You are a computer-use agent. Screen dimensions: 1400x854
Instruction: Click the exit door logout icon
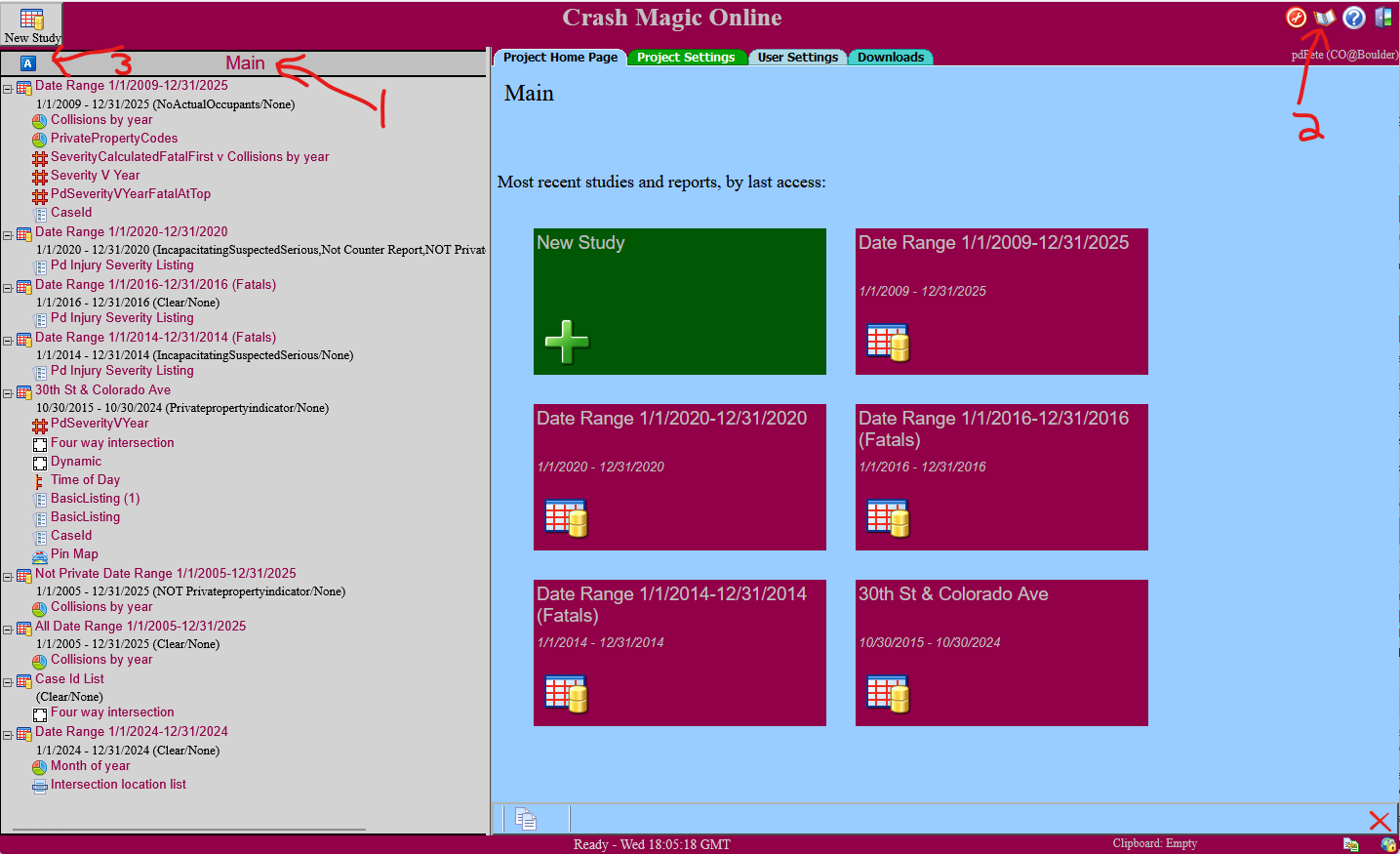[x=1383, y=18]
